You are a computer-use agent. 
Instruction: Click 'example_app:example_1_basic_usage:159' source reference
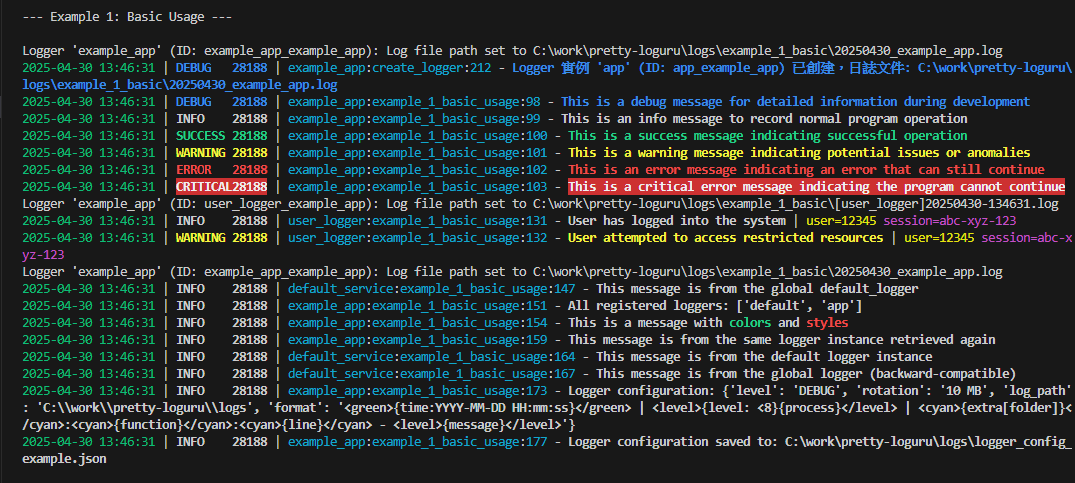pos(418,340)
